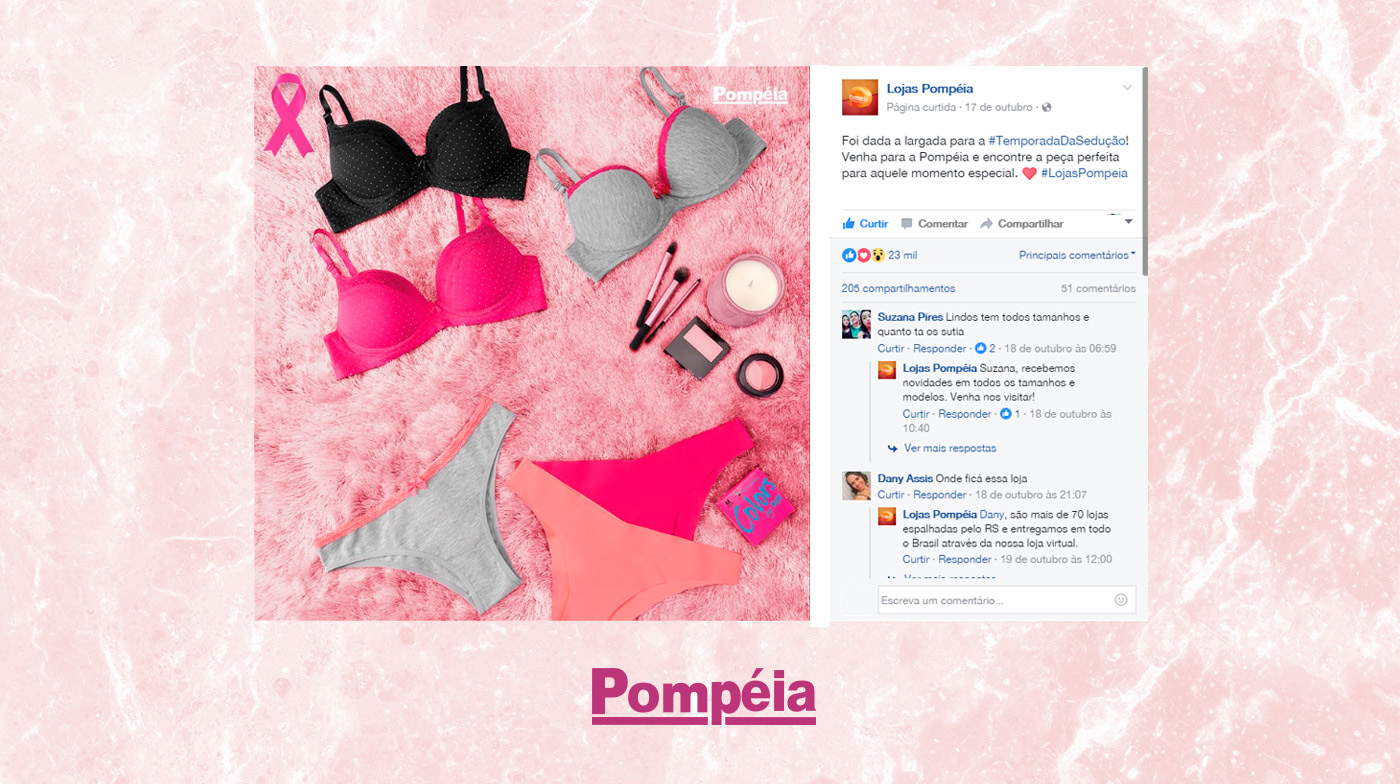The width and height of the screenshot is (1400, 784).
Task: Click the 205 compartilhamentos link
Action: (x=899, y=288)
